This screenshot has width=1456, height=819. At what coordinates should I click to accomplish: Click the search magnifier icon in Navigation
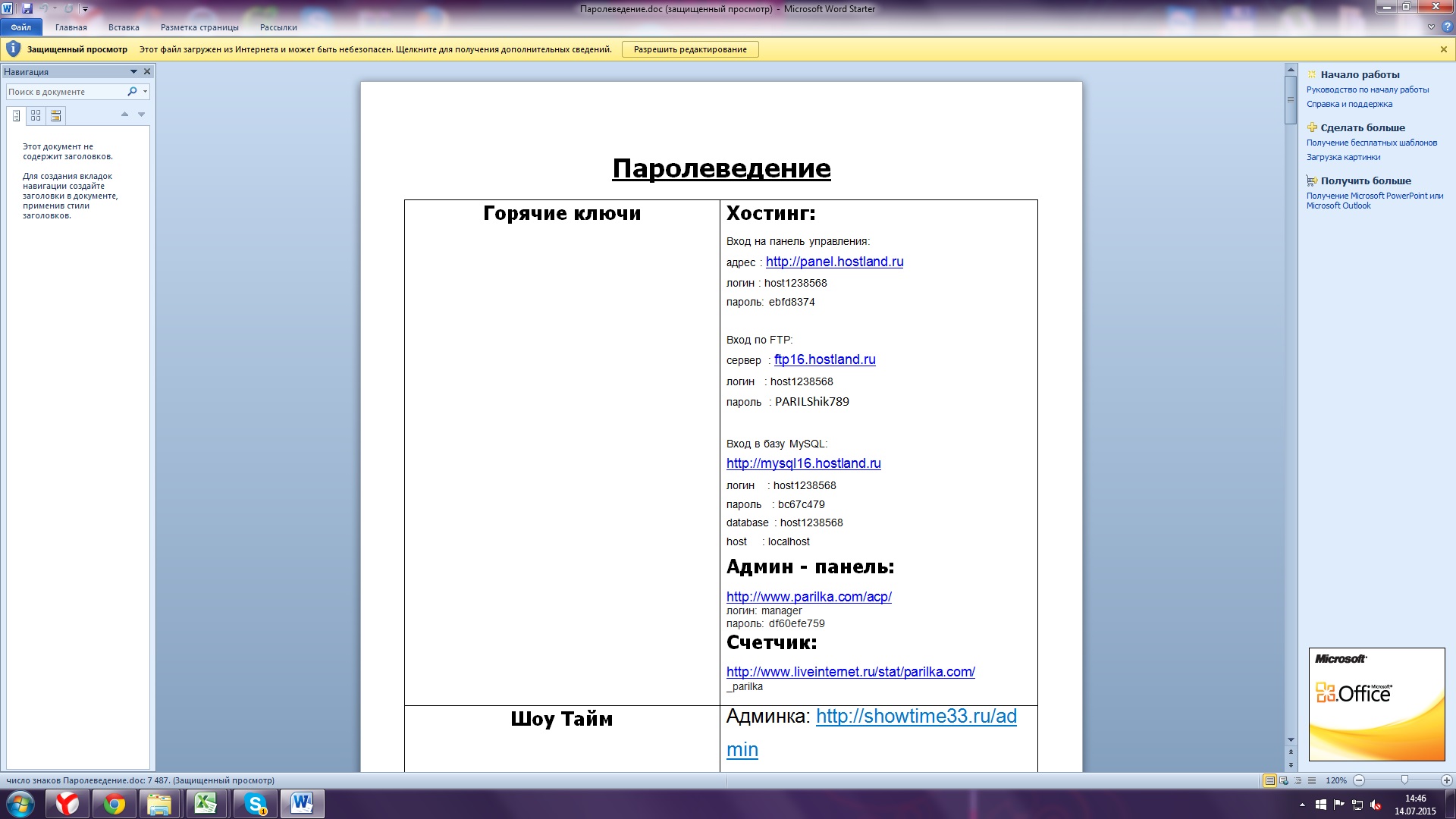point(132,92)
